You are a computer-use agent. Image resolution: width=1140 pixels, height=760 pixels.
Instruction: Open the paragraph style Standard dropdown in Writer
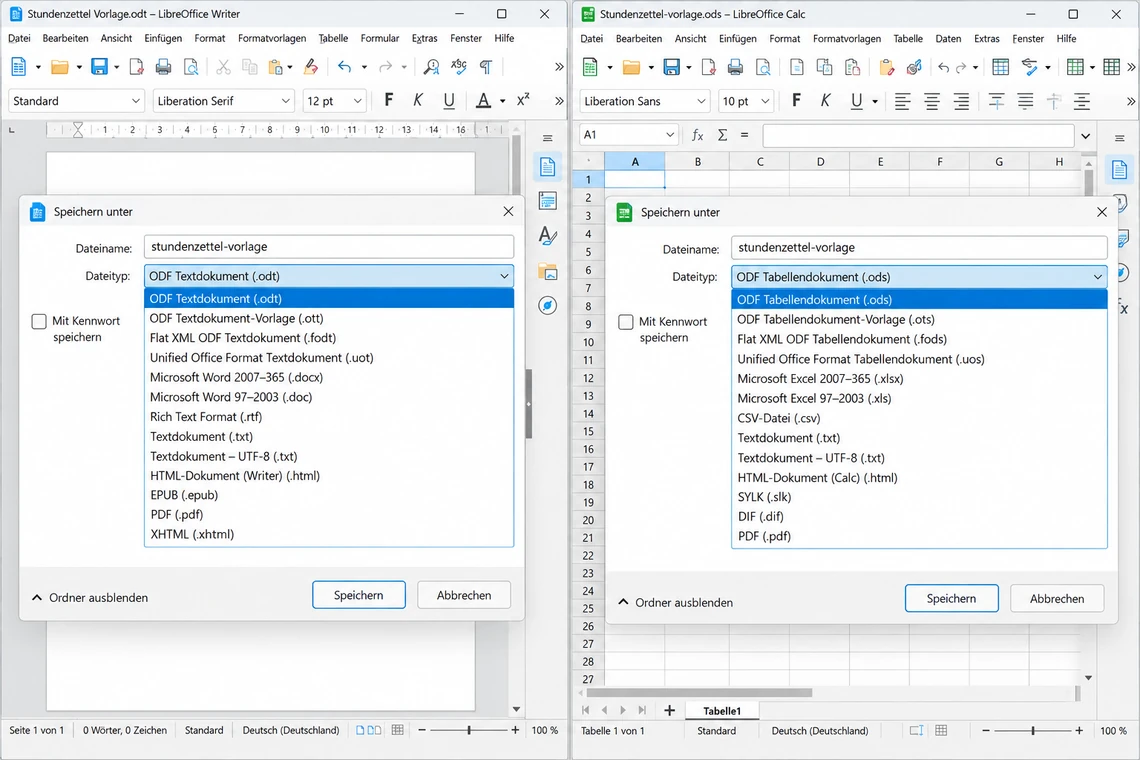(x=135, y=101)
